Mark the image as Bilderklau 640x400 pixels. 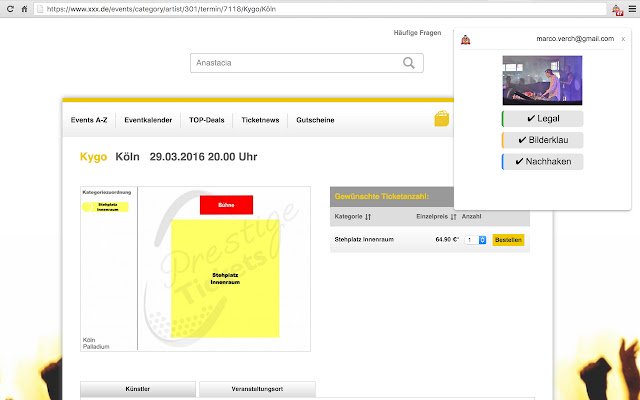point(542,140)
